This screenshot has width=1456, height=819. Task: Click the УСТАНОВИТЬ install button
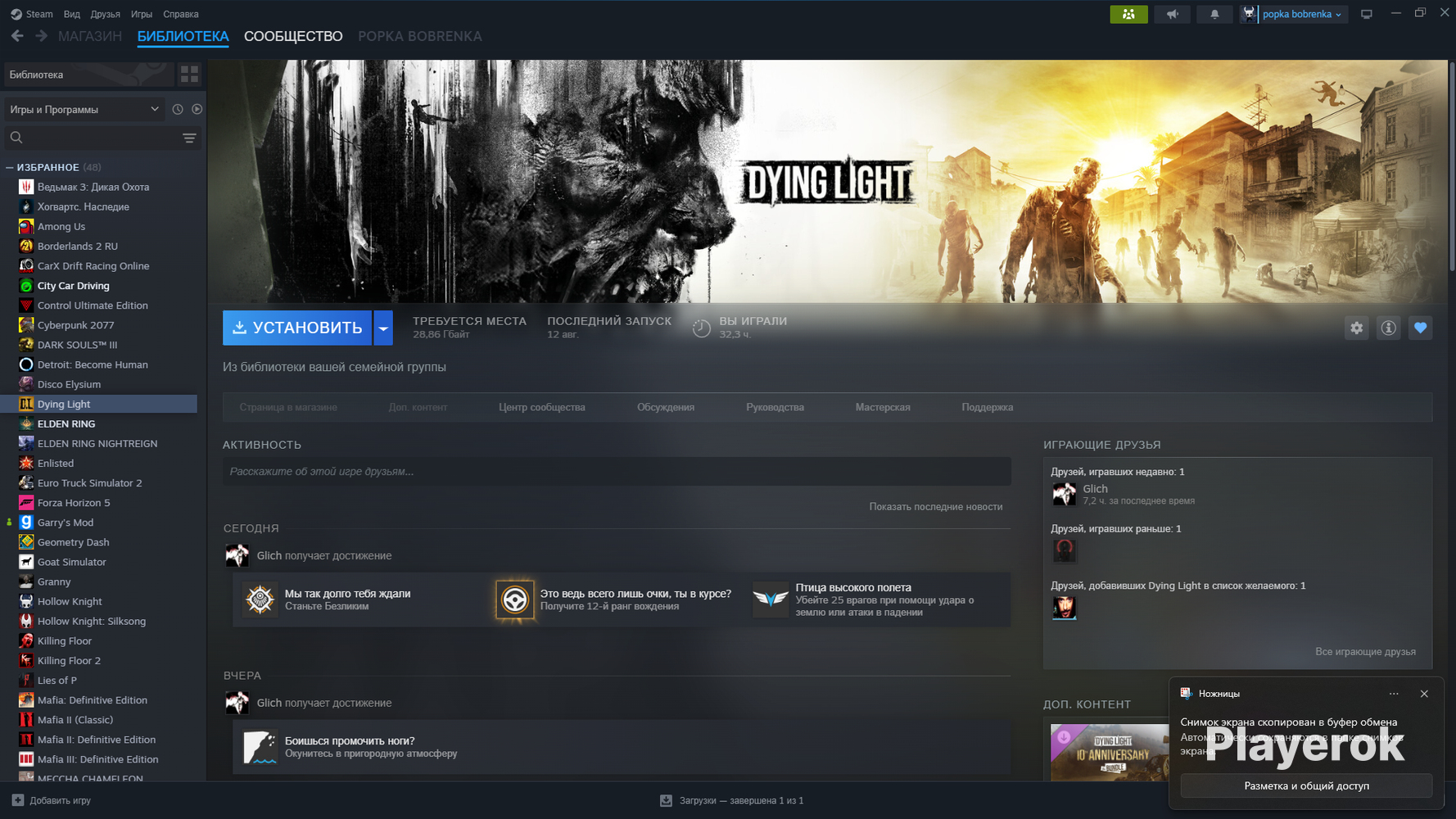tap(297, 328)
